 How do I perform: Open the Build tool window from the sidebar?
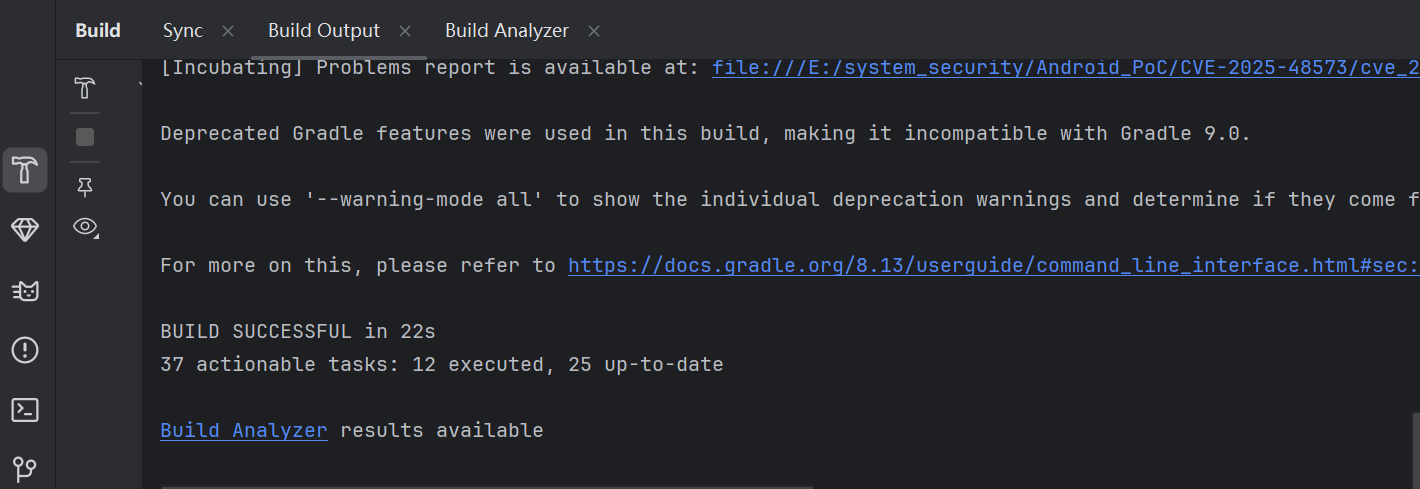25,170
